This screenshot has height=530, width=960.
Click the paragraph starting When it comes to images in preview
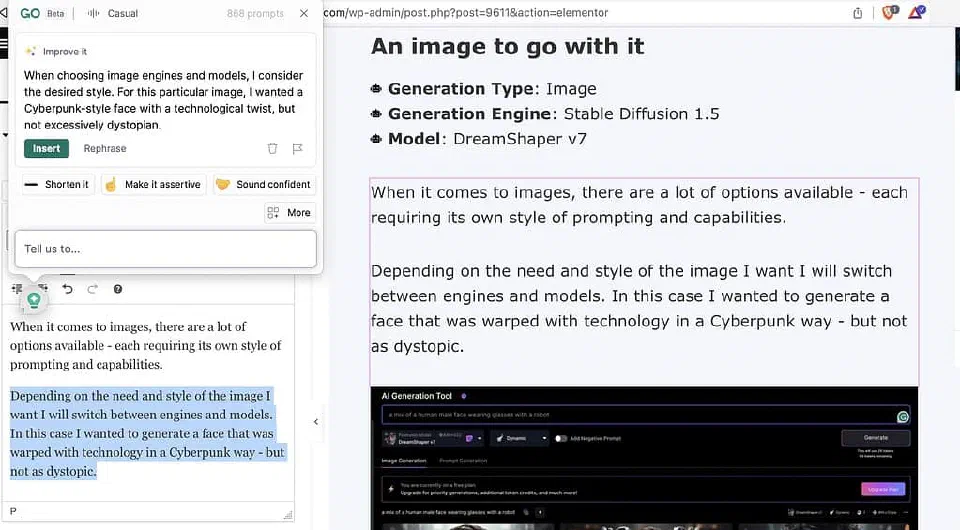[639, 205]
